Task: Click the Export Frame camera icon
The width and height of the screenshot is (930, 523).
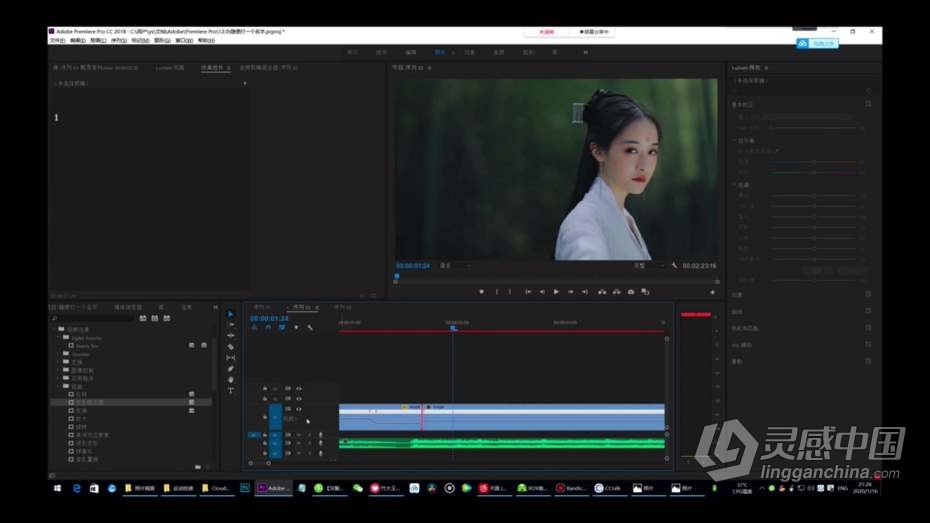Action: click(x=631, y=292)
